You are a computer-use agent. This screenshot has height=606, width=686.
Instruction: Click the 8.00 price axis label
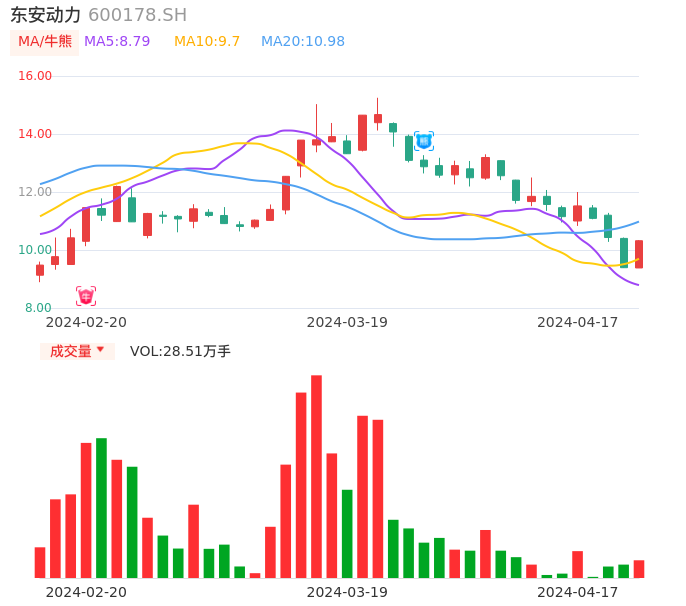[x=39, y=308]
